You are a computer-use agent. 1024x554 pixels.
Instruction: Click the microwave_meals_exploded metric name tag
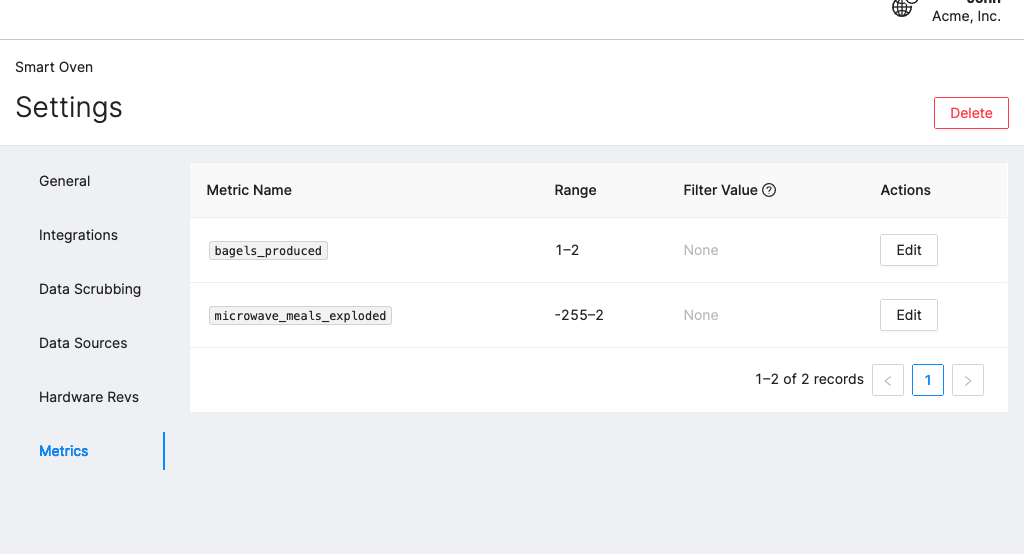[x=300, y=316]
